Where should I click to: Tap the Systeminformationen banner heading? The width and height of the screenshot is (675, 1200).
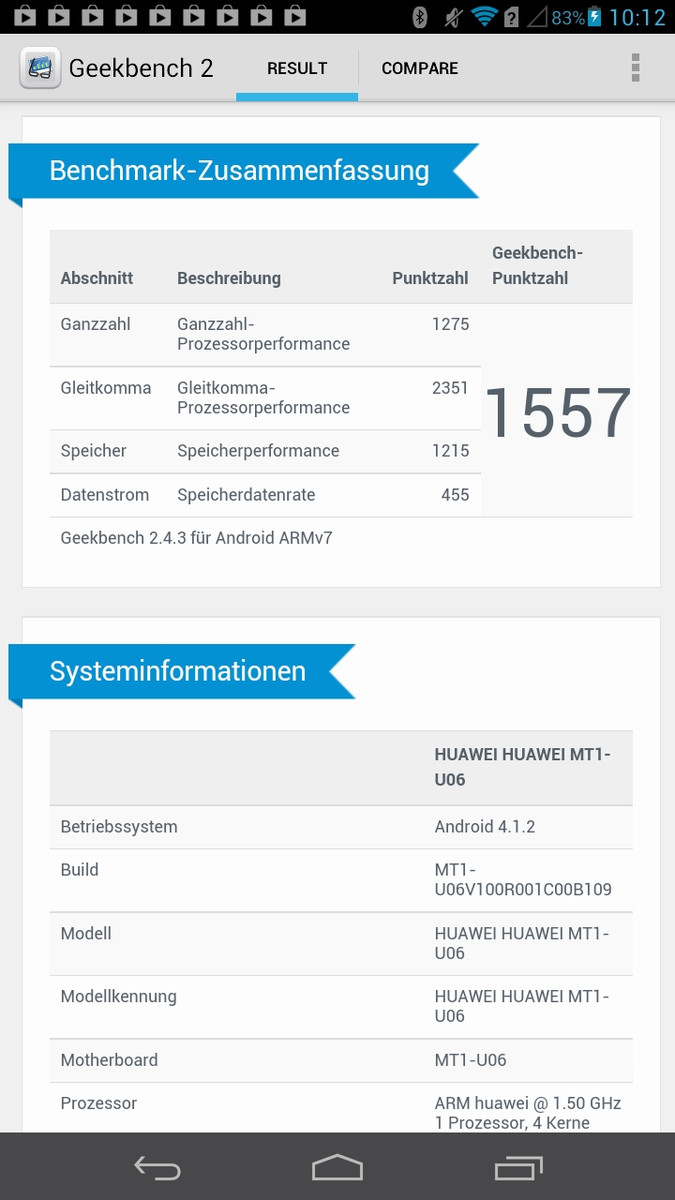[x=178, y=671]
